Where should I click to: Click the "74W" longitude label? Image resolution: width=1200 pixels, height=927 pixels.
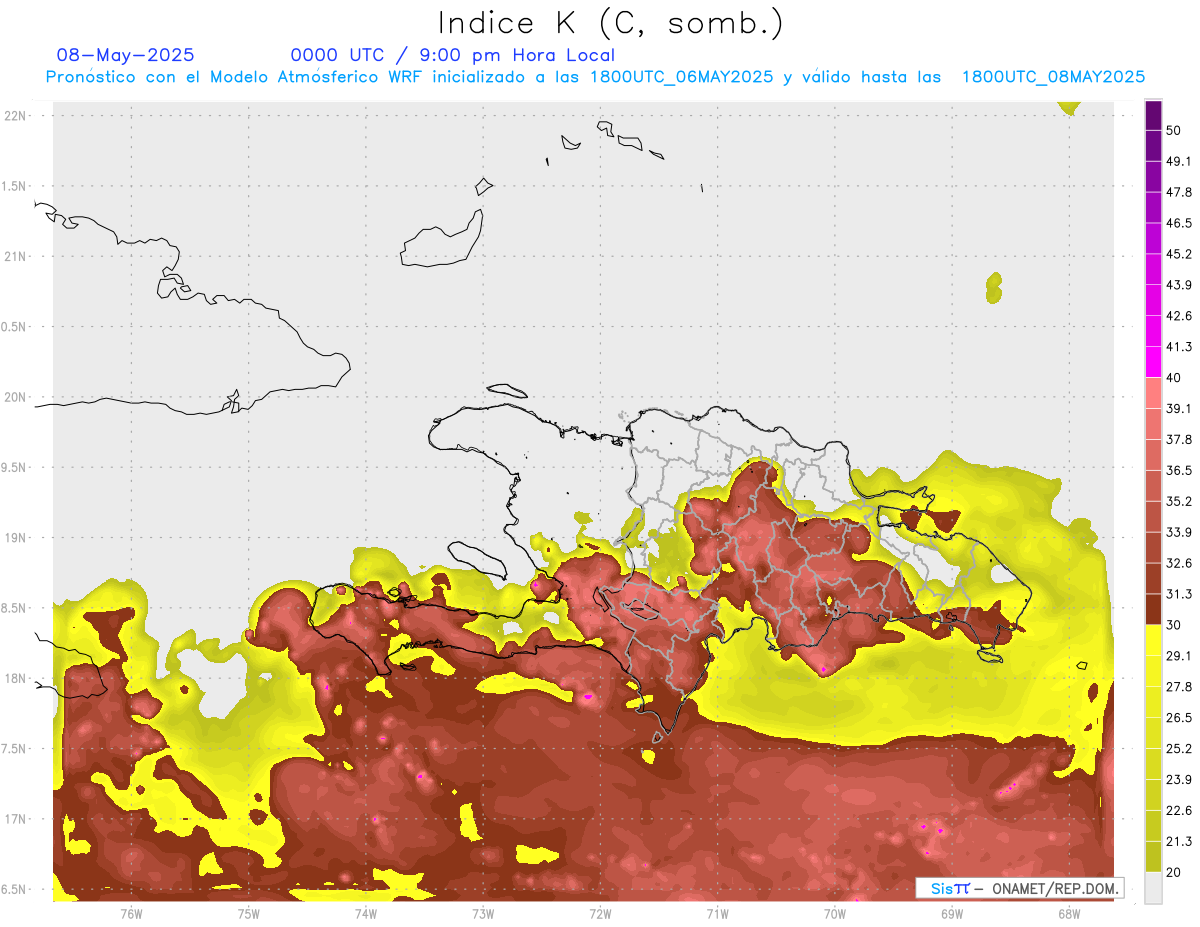pyautogui.click(x=366, y=913)
